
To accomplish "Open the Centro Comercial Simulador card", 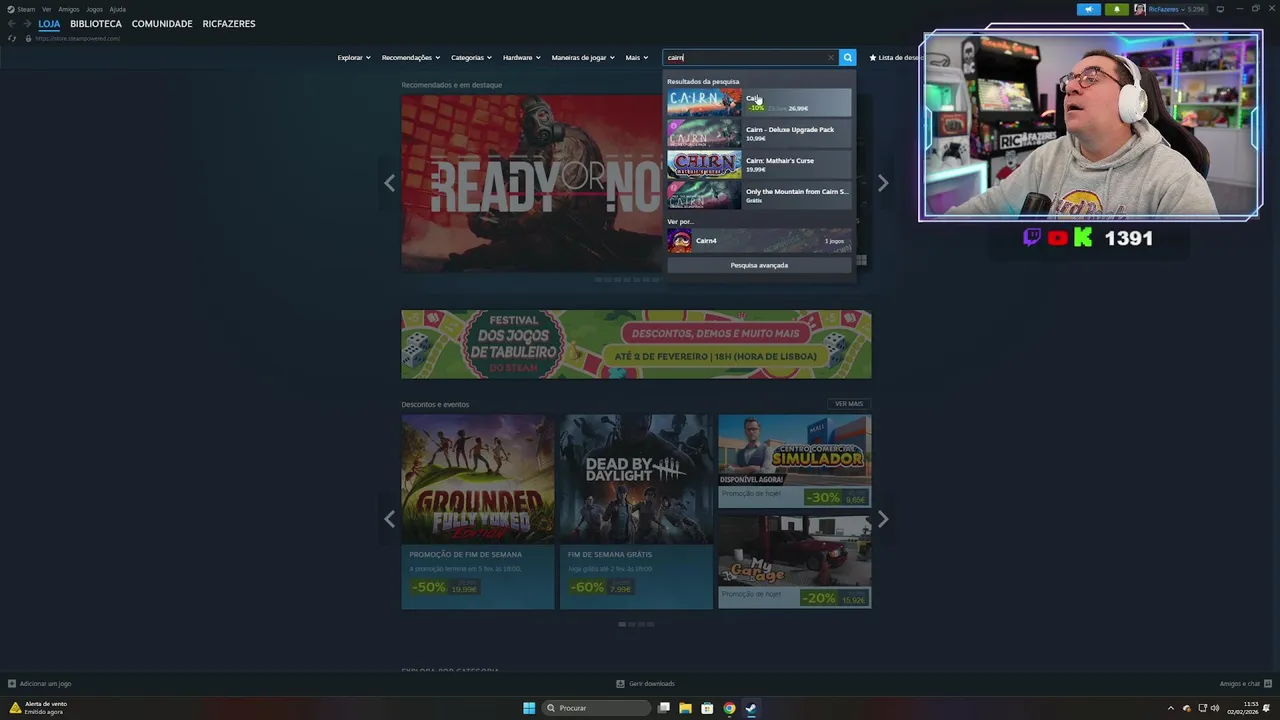I will [794, 461].
